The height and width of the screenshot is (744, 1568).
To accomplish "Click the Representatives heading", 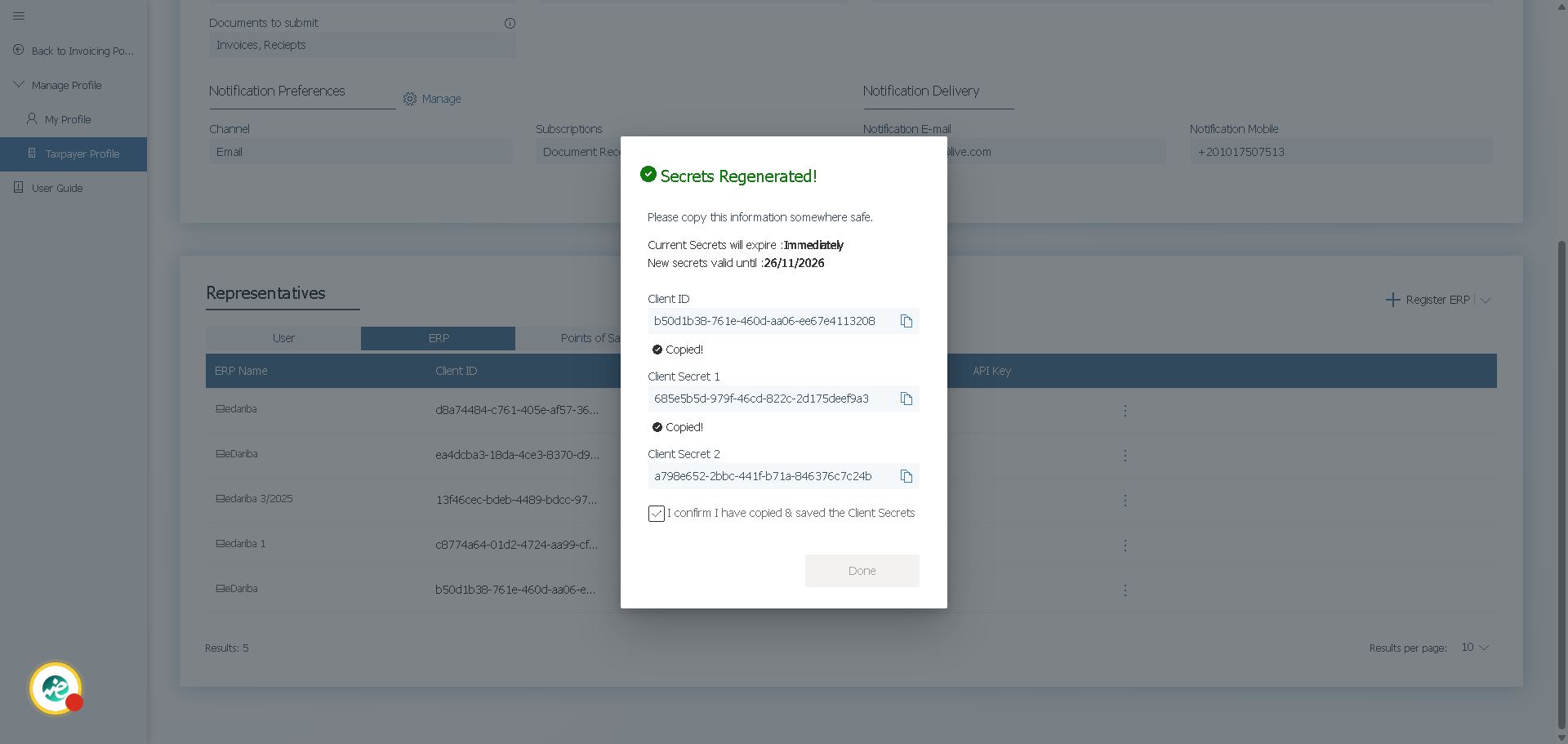I will [x=265, y=293].
